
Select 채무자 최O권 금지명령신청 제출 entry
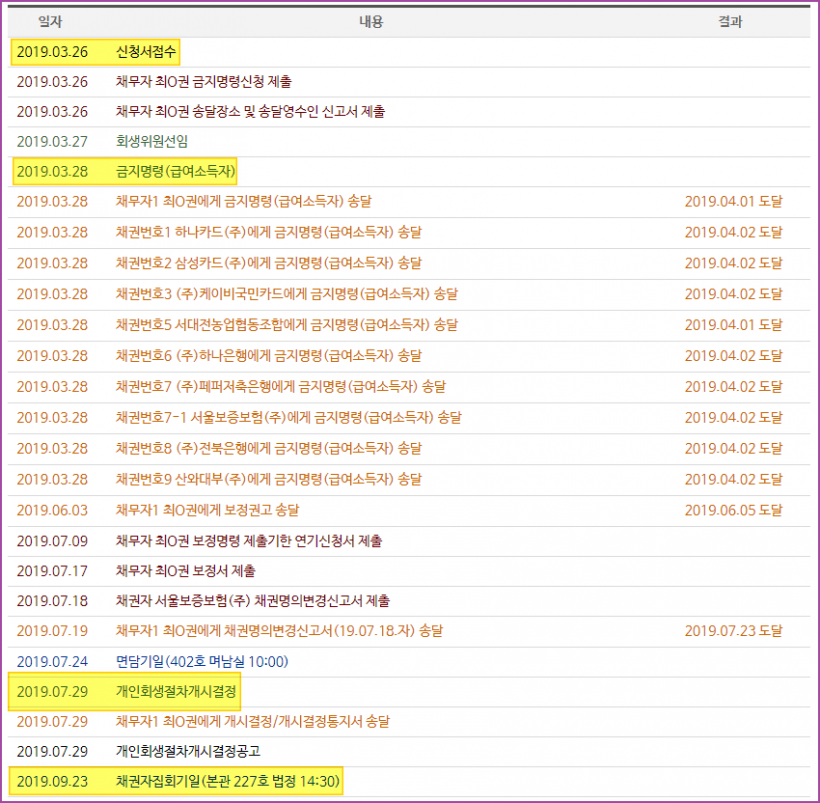tap(203, 82)
